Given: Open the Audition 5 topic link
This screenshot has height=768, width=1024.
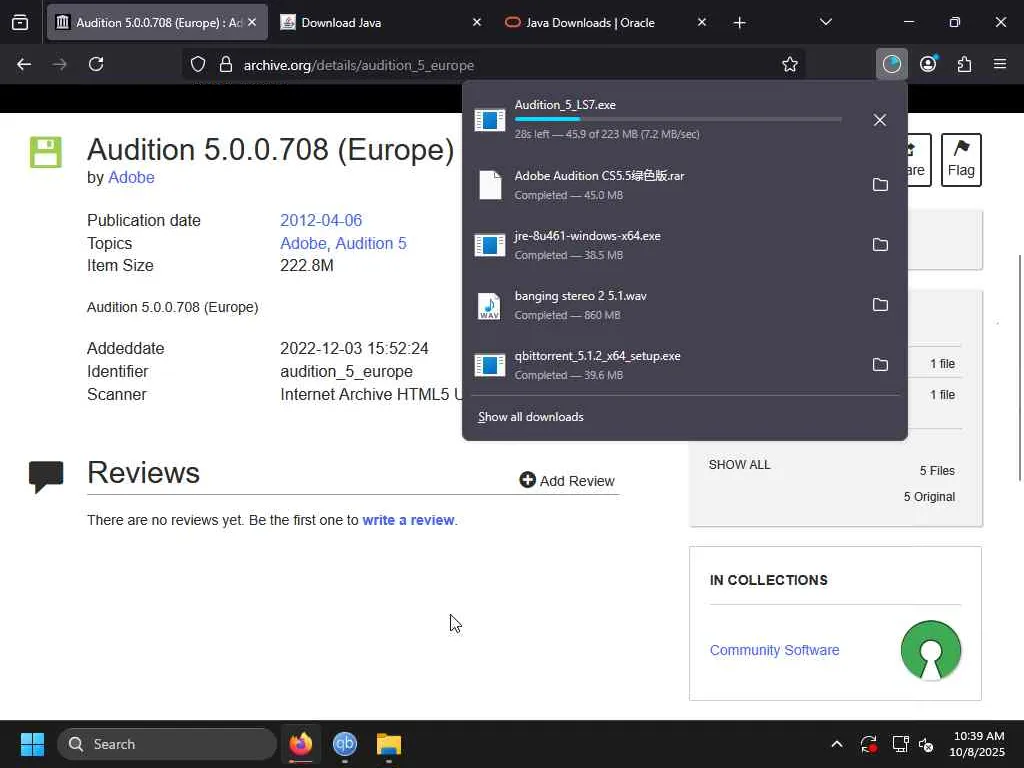Looking at the screenshot, I should tap(371, 244).
